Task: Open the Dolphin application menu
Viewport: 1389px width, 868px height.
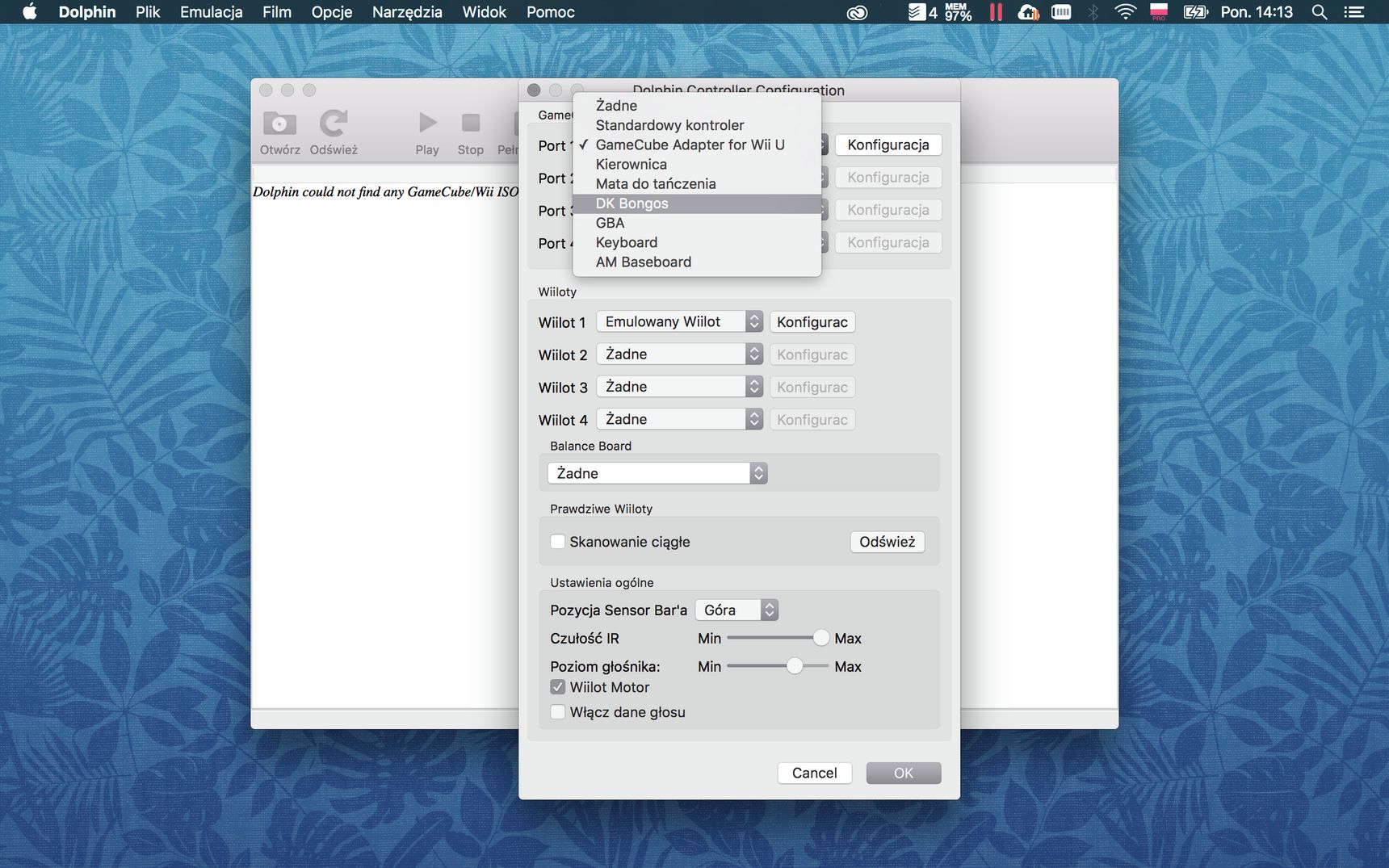Action: click(x=87, y=11)
